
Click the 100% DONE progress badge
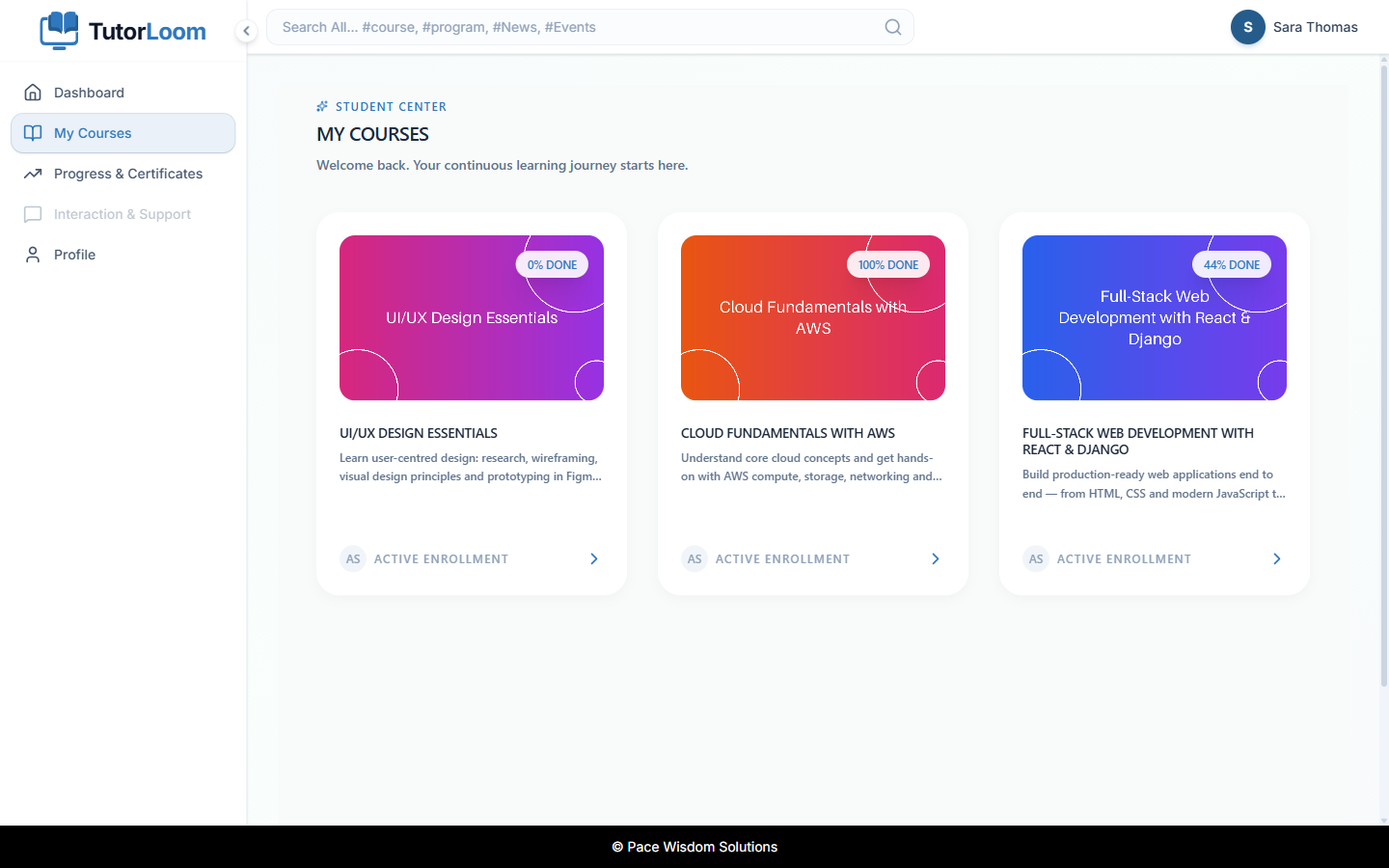click(888, 264)
